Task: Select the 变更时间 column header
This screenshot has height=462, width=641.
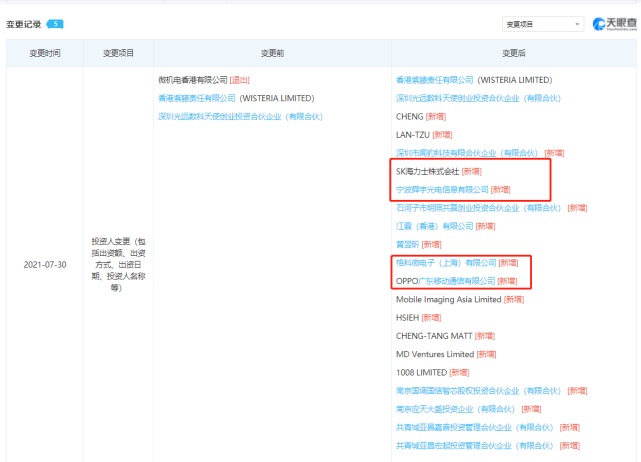Action: point(45,53)
